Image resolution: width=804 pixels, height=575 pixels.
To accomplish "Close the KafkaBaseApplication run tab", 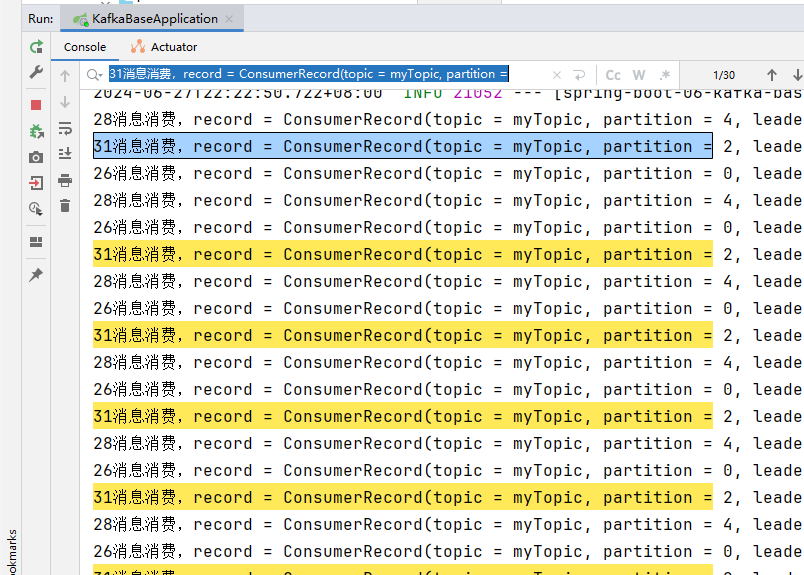I will tap(229, 19).
